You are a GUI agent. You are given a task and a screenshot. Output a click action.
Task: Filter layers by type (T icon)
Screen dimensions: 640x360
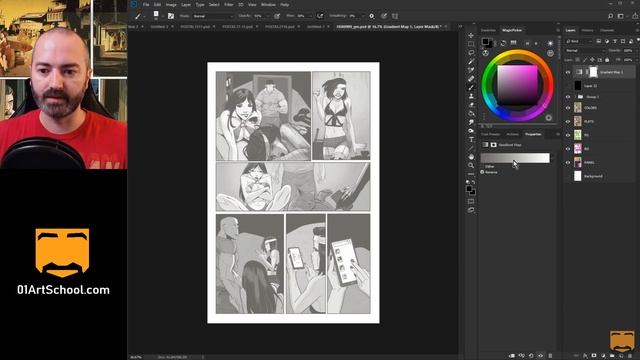point(615,41)
